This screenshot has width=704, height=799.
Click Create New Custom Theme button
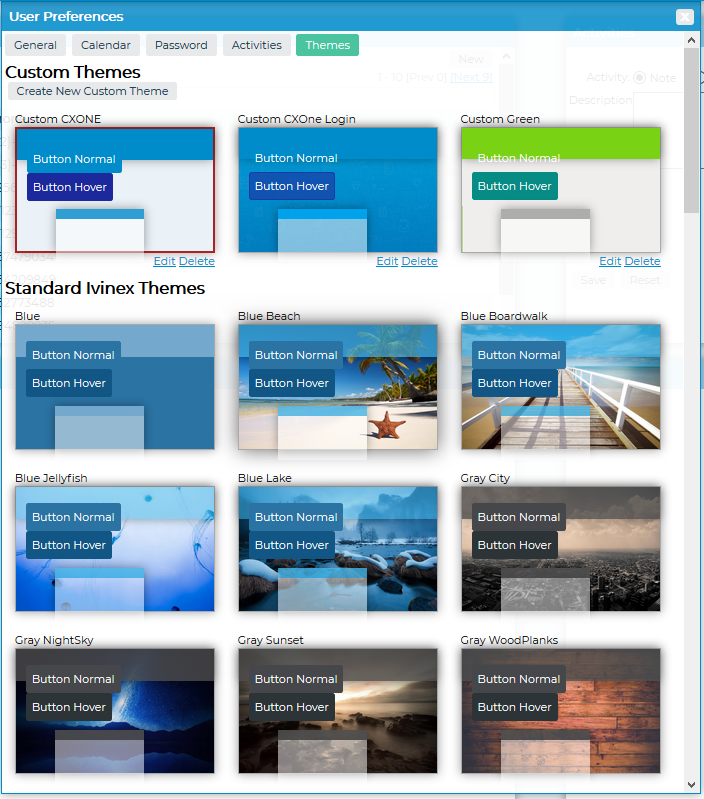pyautogui.click(x=93, y=91)
